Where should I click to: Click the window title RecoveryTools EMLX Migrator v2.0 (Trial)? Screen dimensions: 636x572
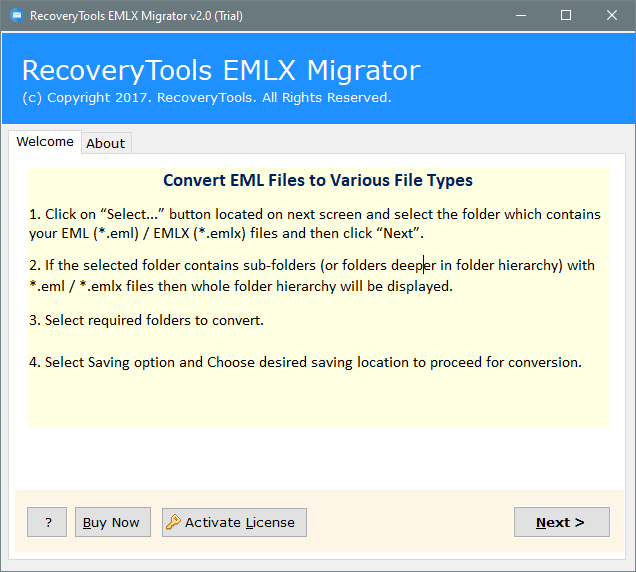(136, 16)
